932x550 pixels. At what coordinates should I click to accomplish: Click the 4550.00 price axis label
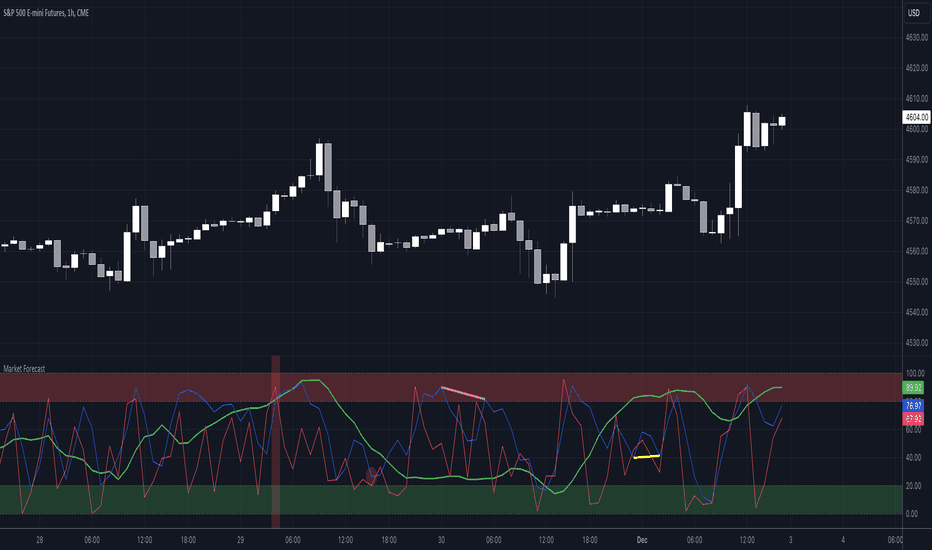point(917,282)
